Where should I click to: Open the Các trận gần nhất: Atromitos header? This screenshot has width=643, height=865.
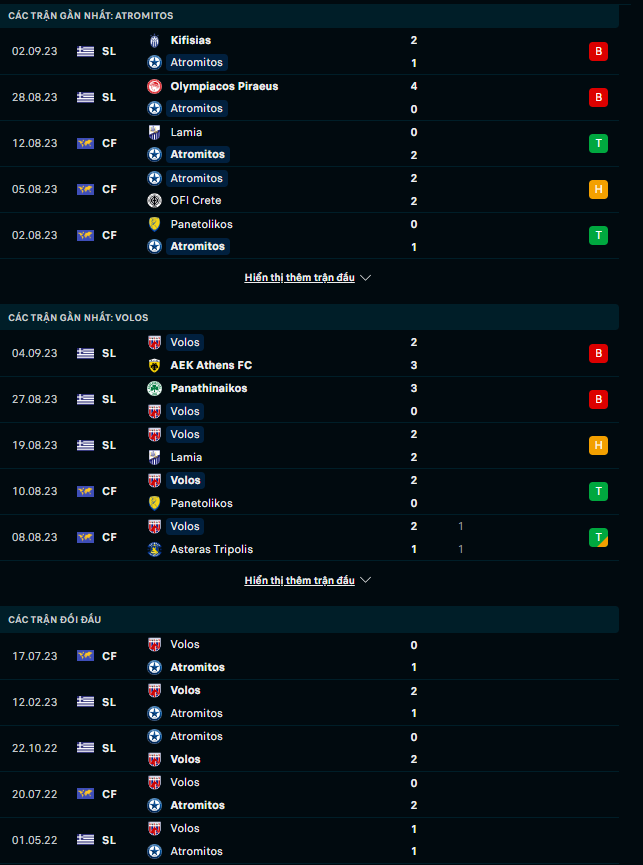click(90, 16)
